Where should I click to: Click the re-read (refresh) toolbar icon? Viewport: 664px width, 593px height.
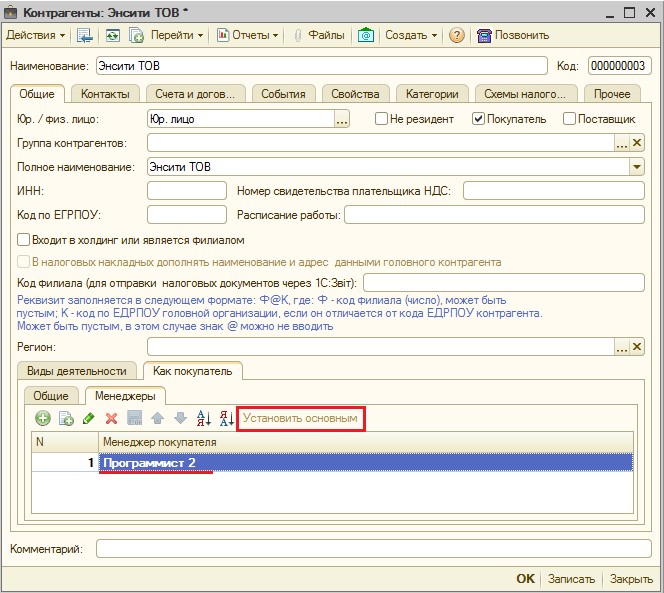point(112,35)
